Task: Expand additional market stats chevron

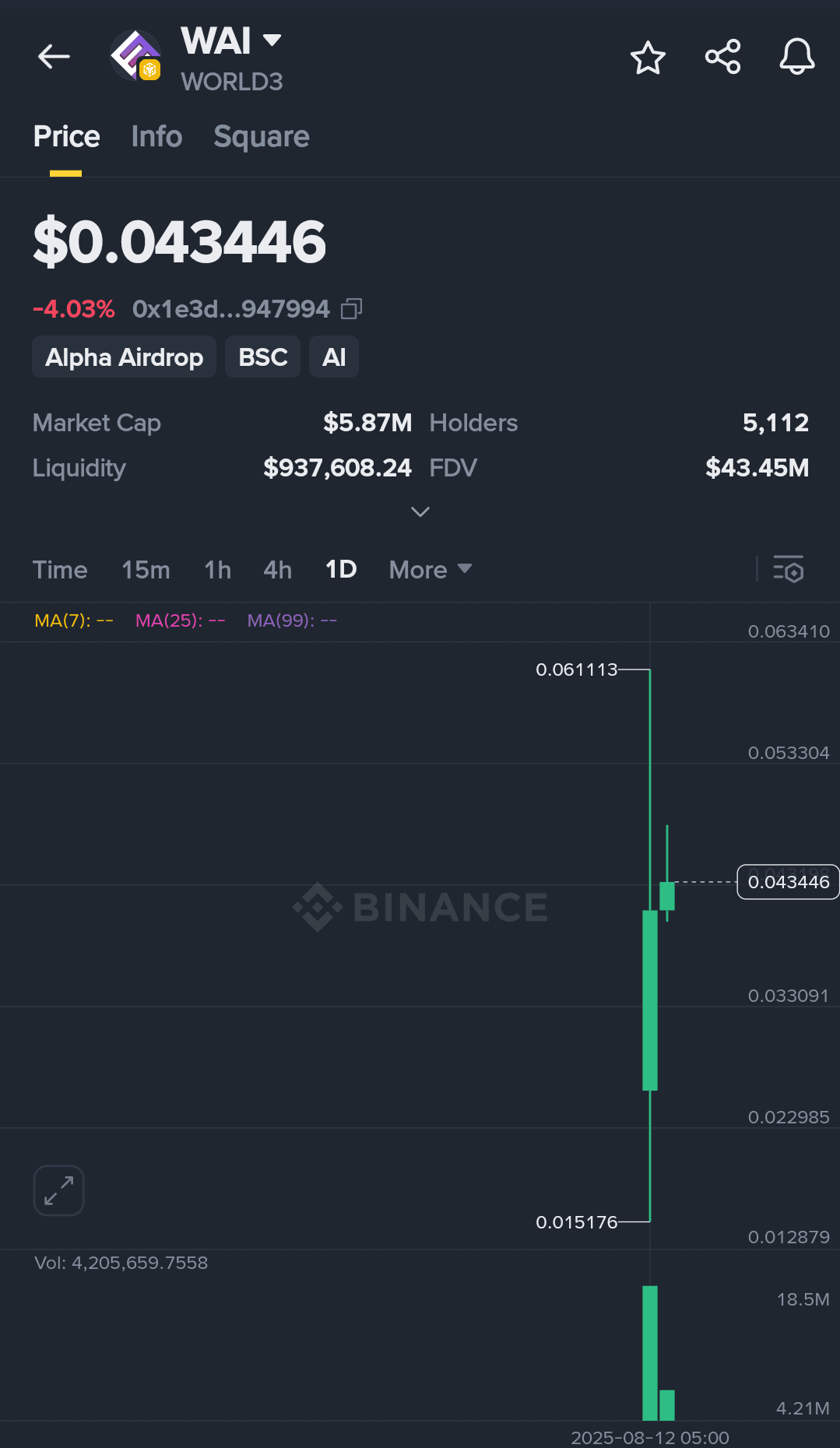Action: coord(420,511)
